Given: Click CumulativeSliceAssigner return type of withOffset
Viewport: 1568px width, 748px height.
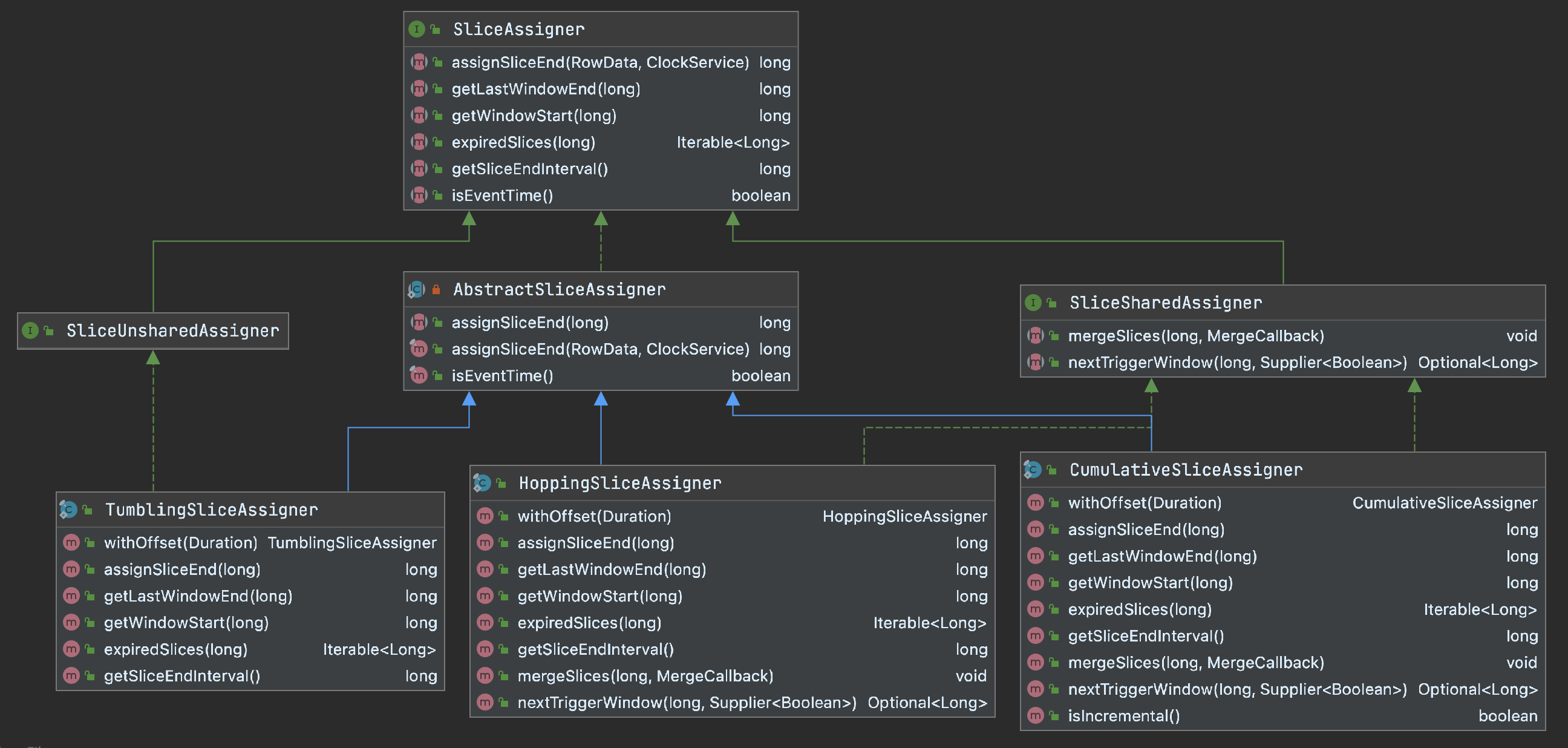Looking at the screenshot, I should 1445,502.
